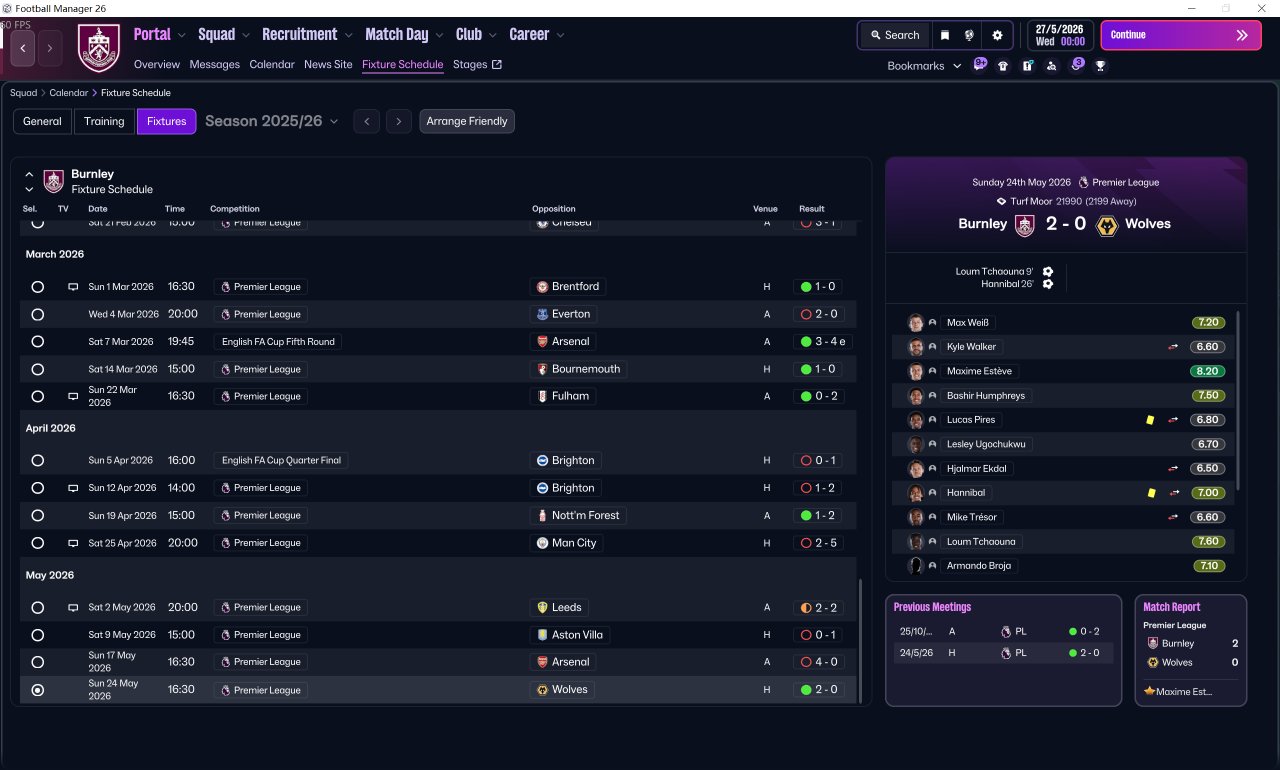Image resolution: width=1280 pixels, height=770 pixels.
Task: Click the fixture list vertical scrollbar
Action: click(860, 642)
